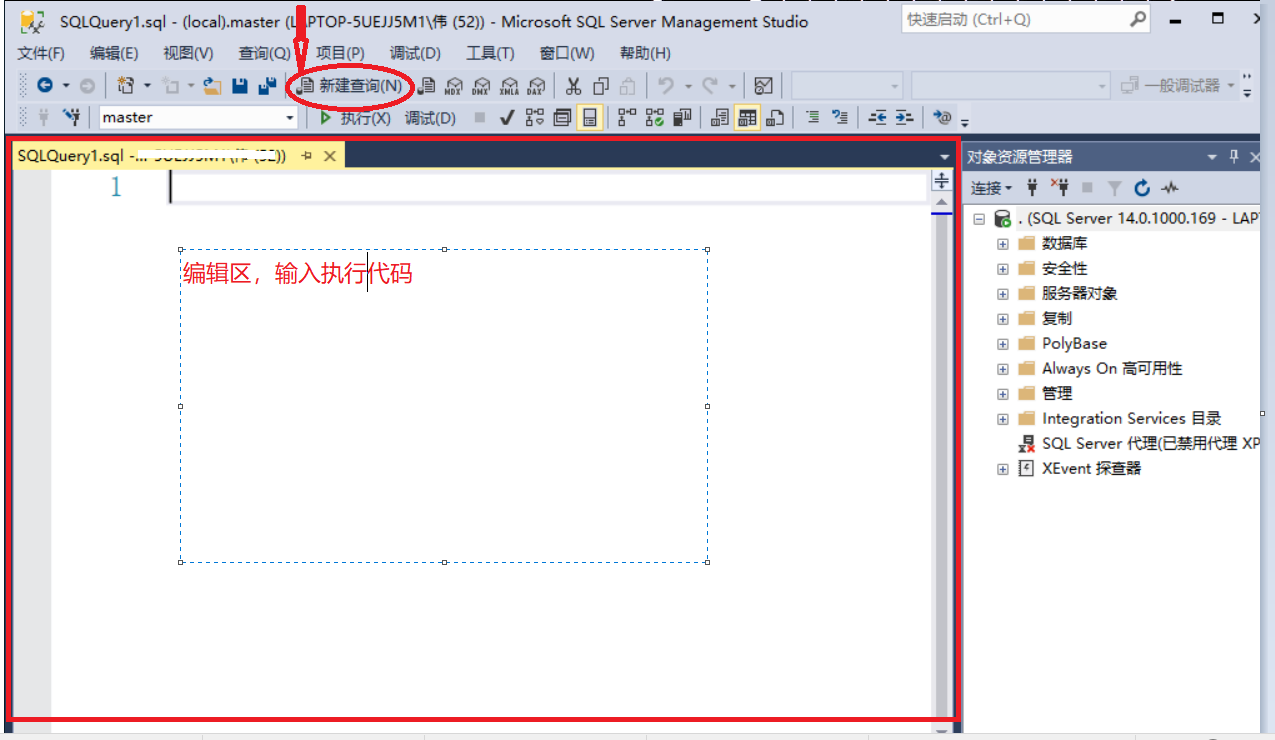Display Estimated Execution Plan icon
The image size is (1275, 740).
(535, 117)
